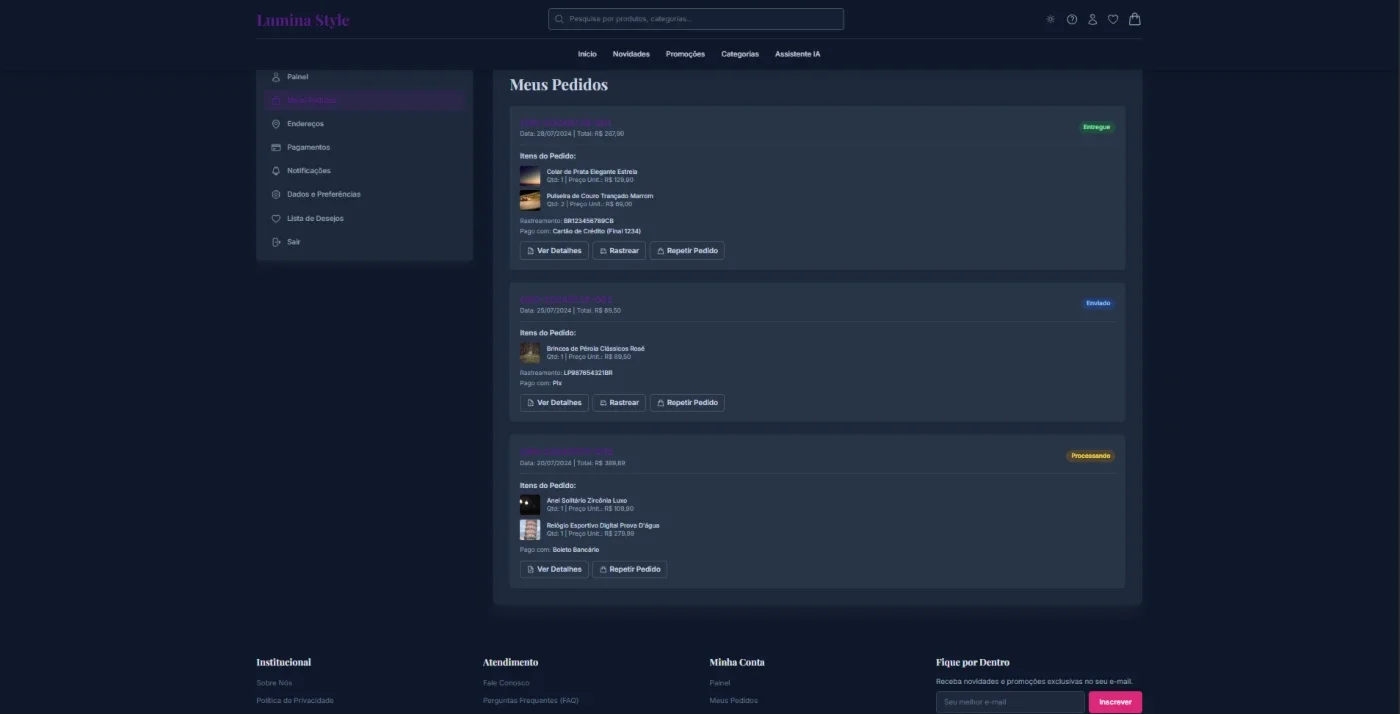This screenshot has width=1400, height=714.
Task: Open help via the question mark icon
Action: (1072, 19)
